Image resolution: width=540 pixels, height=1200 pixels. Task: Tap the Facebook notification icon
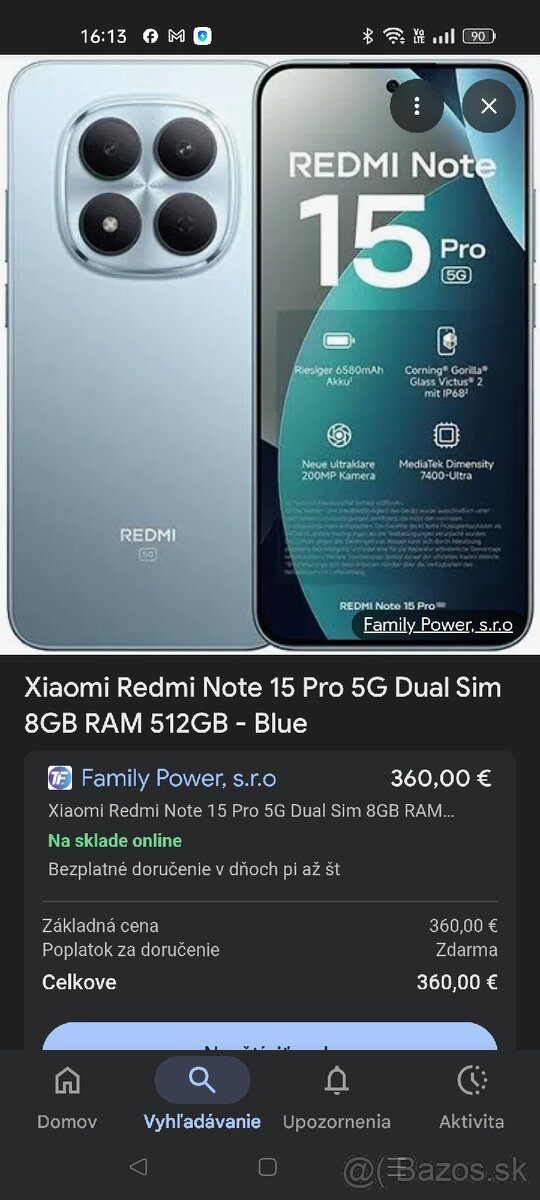(150, 36)
